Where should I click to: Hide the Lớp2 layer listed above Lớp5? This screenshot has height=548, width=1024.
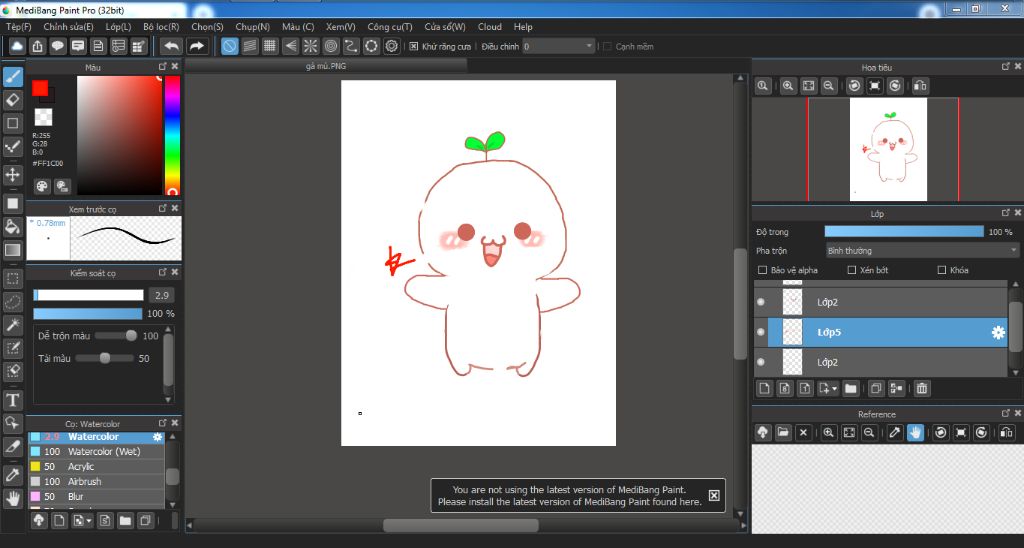click(761, 302)
